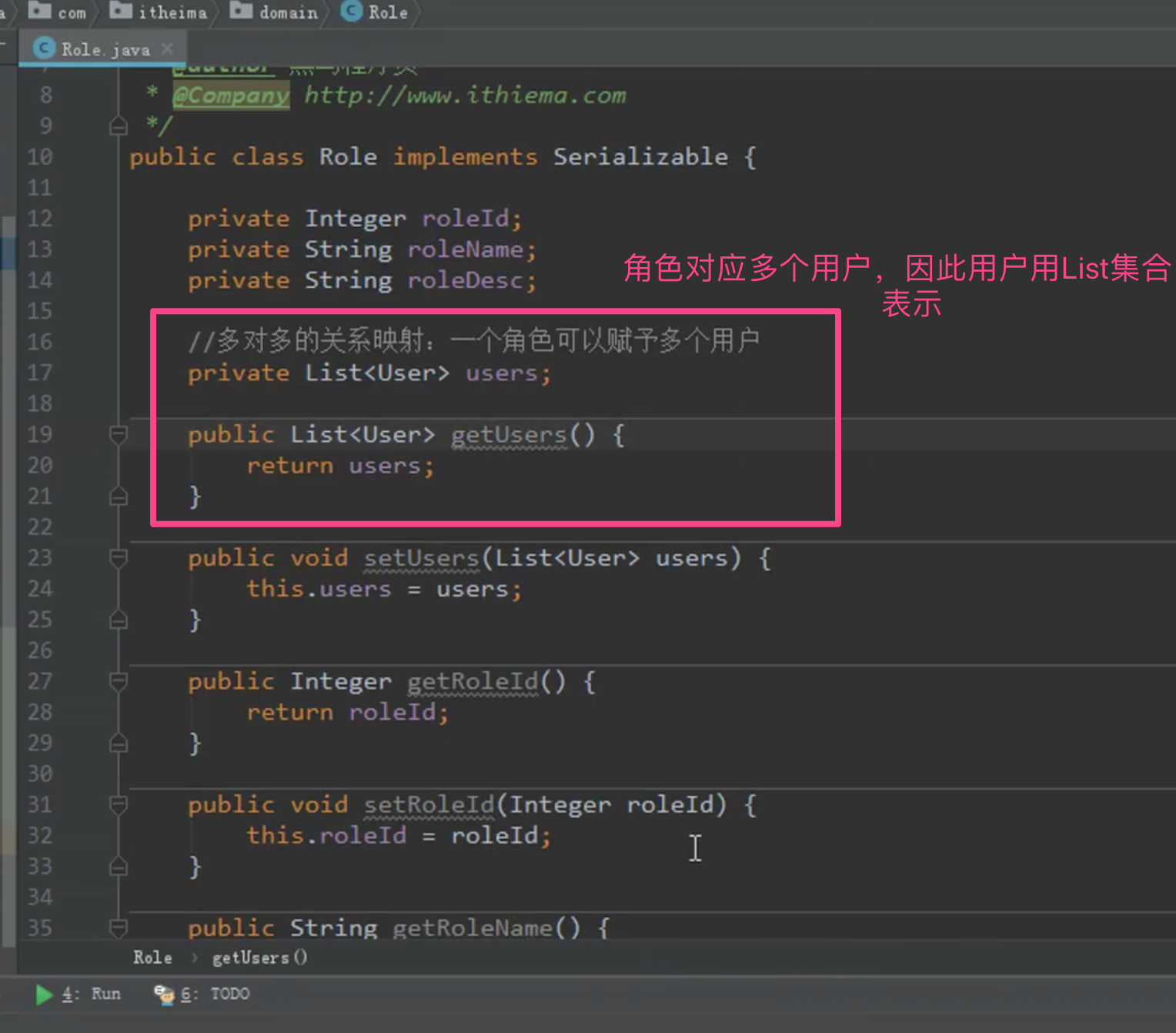Click the Role breadcrumb in bottom bar

click(152, 958)
